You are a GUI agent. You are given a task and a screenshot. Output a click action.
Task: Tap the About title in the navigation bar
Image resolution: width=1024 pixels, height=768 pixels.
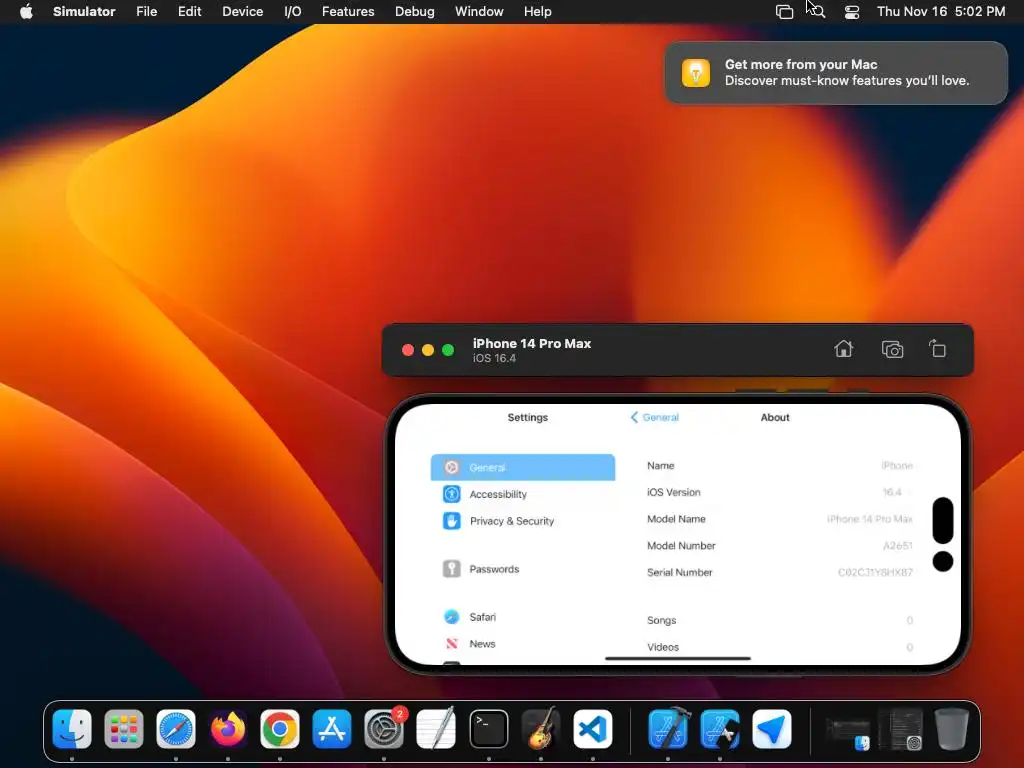pyautogui.click(x=775, y=417)
